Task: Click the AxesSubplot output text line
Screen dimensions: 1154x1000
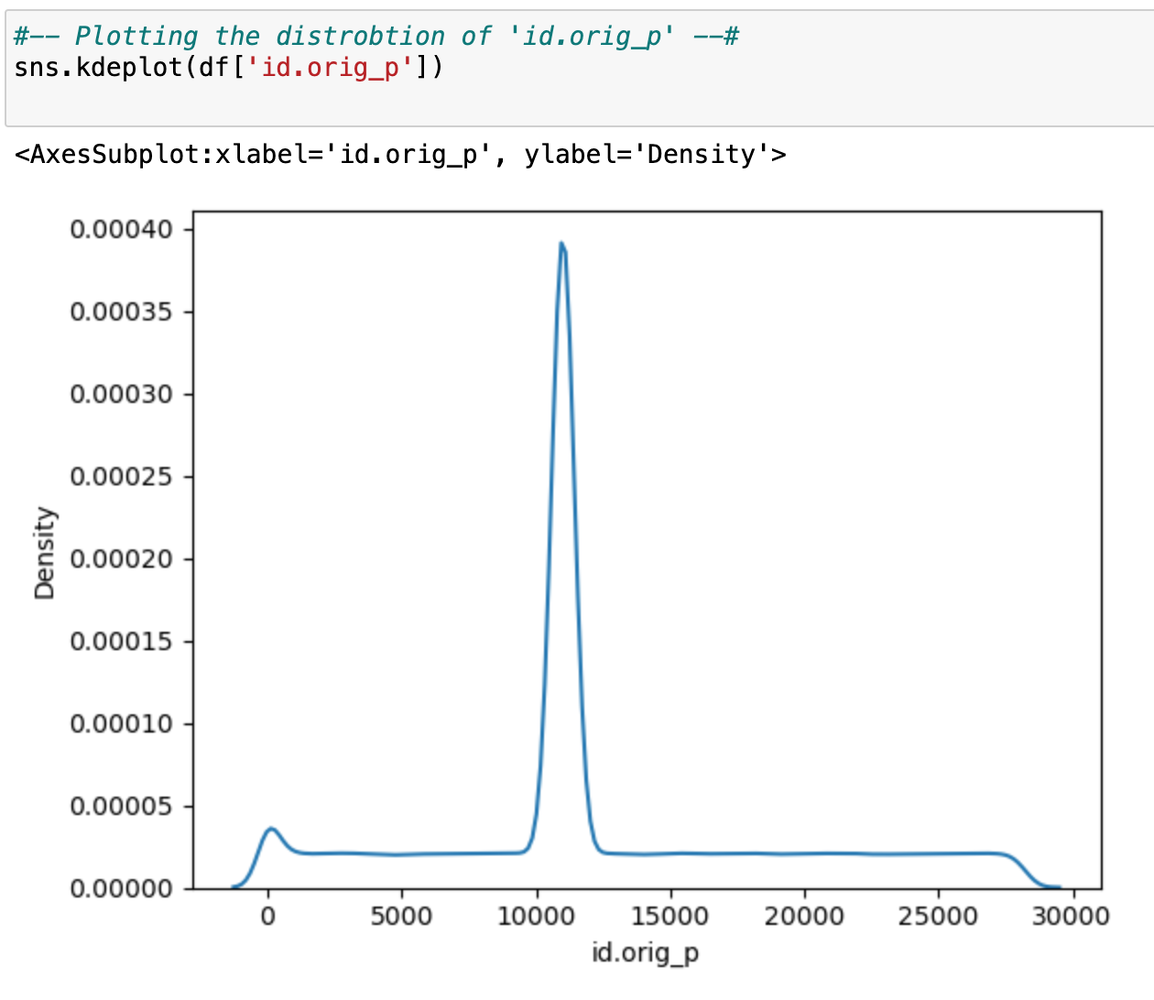Action: click(x=400, y=155)
